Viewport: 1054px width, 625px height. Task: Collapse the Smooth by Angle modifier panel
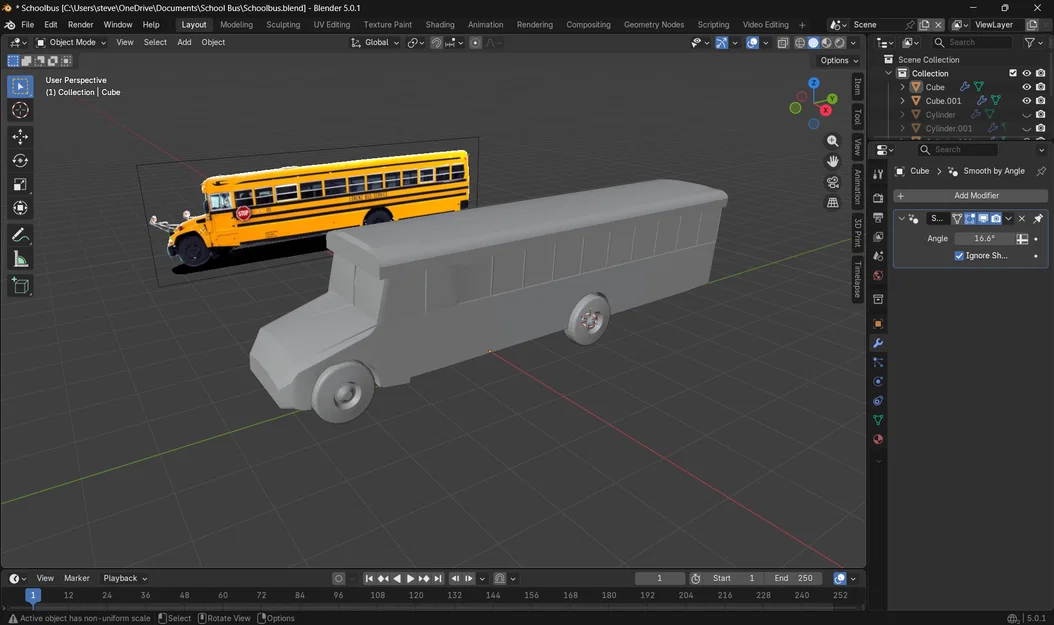pos(901,218)
